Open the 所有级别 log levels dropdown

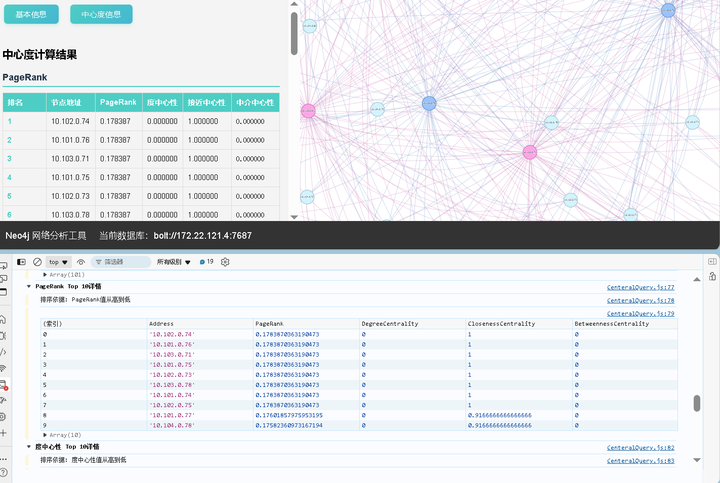pyautogui.click(x=174, y=262)
